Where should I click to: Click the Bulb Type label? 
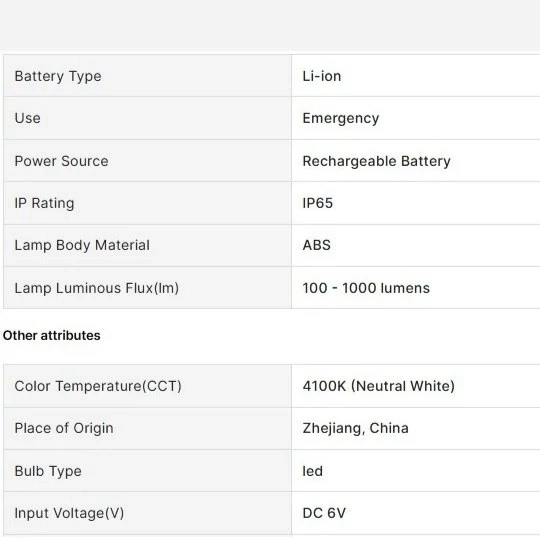pyautogui.click(x=48, y=471)
